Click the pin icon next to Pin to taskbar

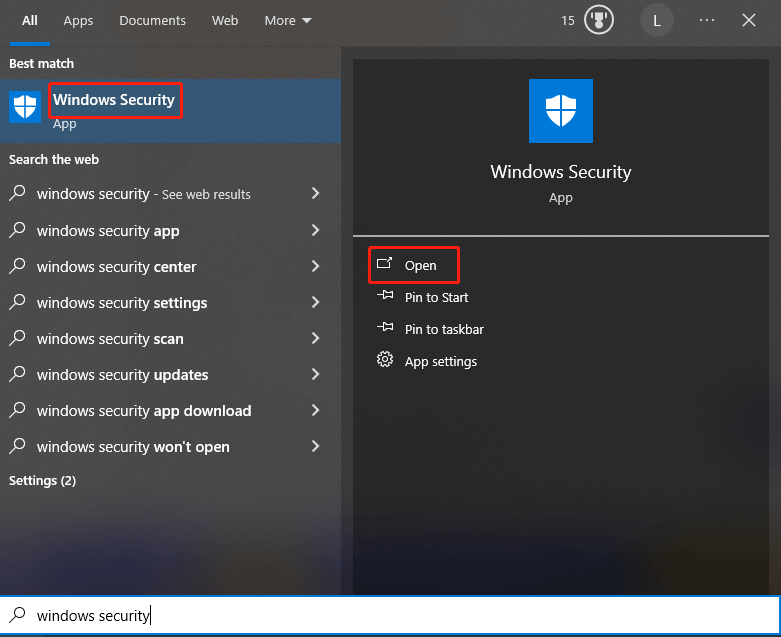(385, 327)
